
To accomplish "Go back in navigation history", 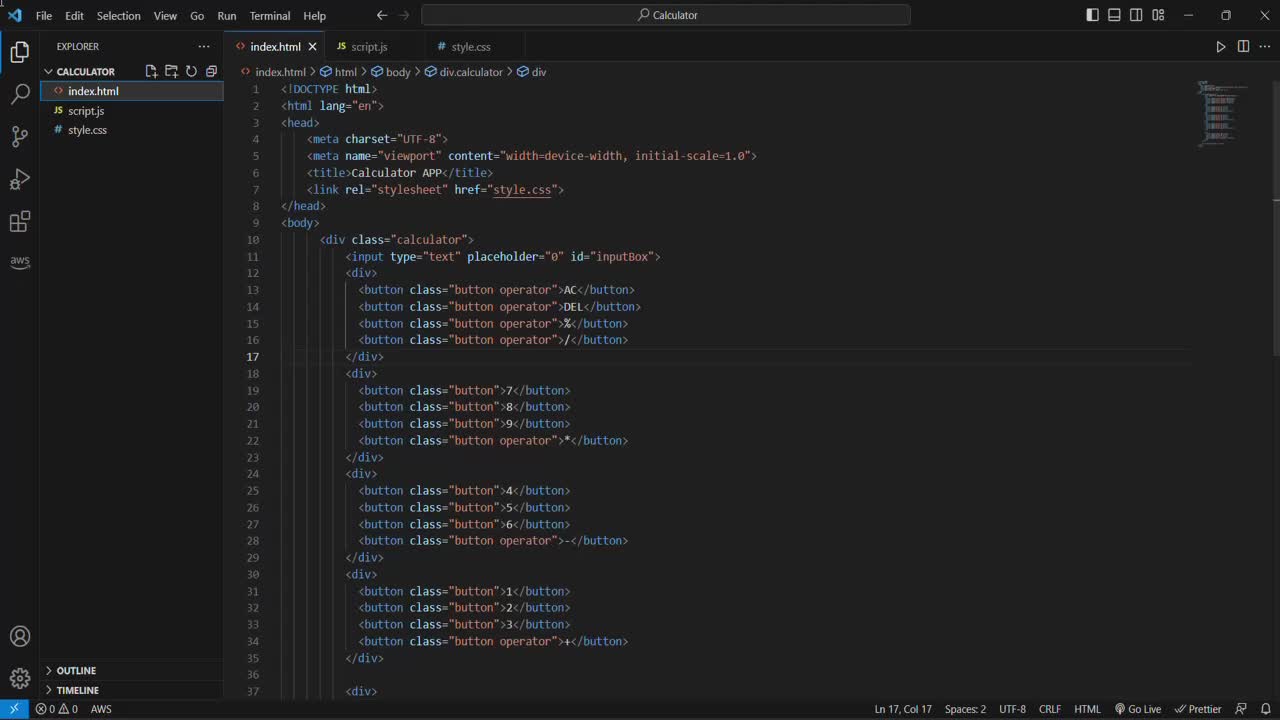I will coord(382,15).
